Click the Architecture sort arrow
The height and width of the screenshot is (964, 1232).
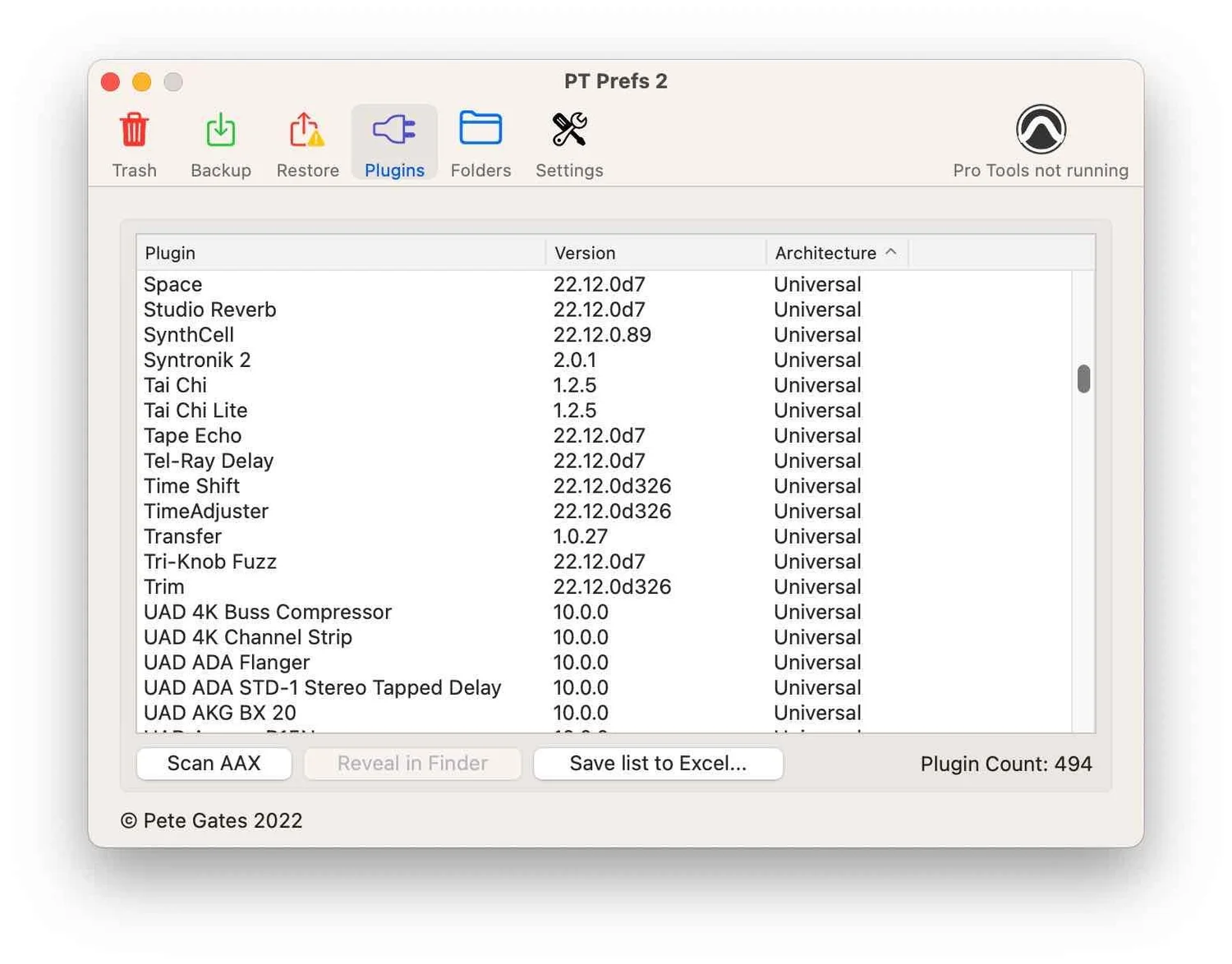pyautogui.click(x=892, y=253)
